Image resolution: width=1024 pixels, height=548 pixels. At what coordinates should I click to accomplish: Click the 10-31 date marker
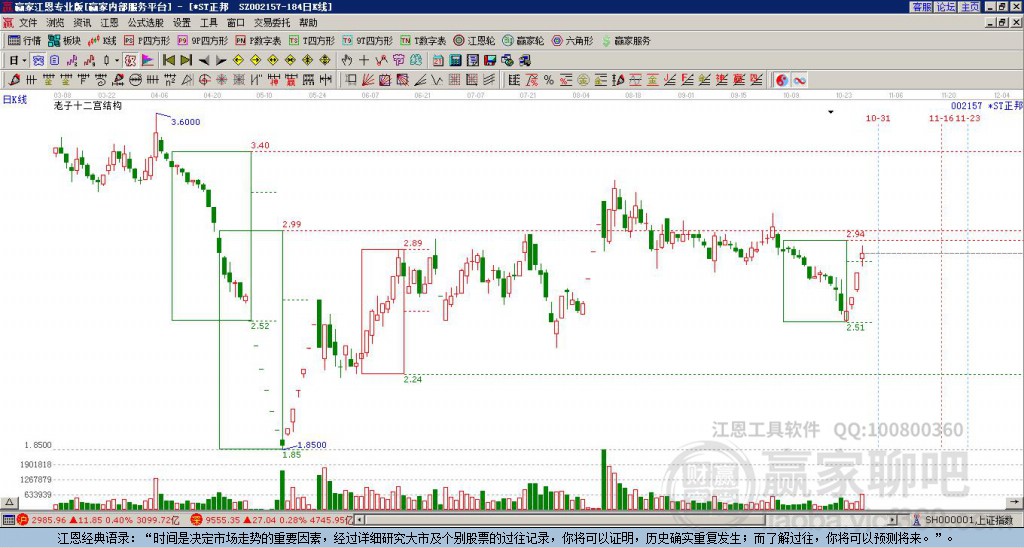coord(878,118)
